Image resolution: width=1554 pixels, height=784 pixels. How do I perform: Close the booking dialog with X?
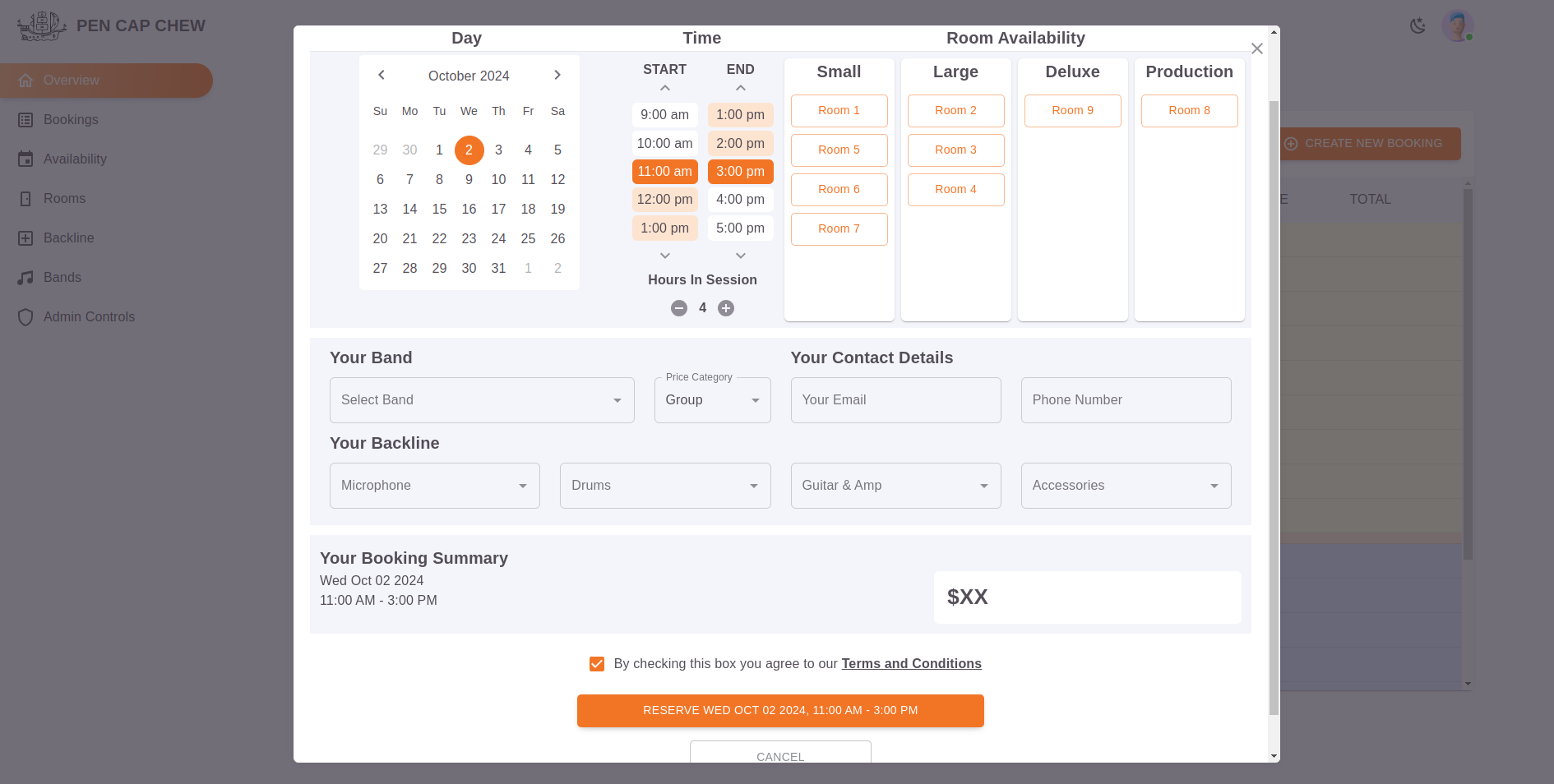[x=1256, y=48]
